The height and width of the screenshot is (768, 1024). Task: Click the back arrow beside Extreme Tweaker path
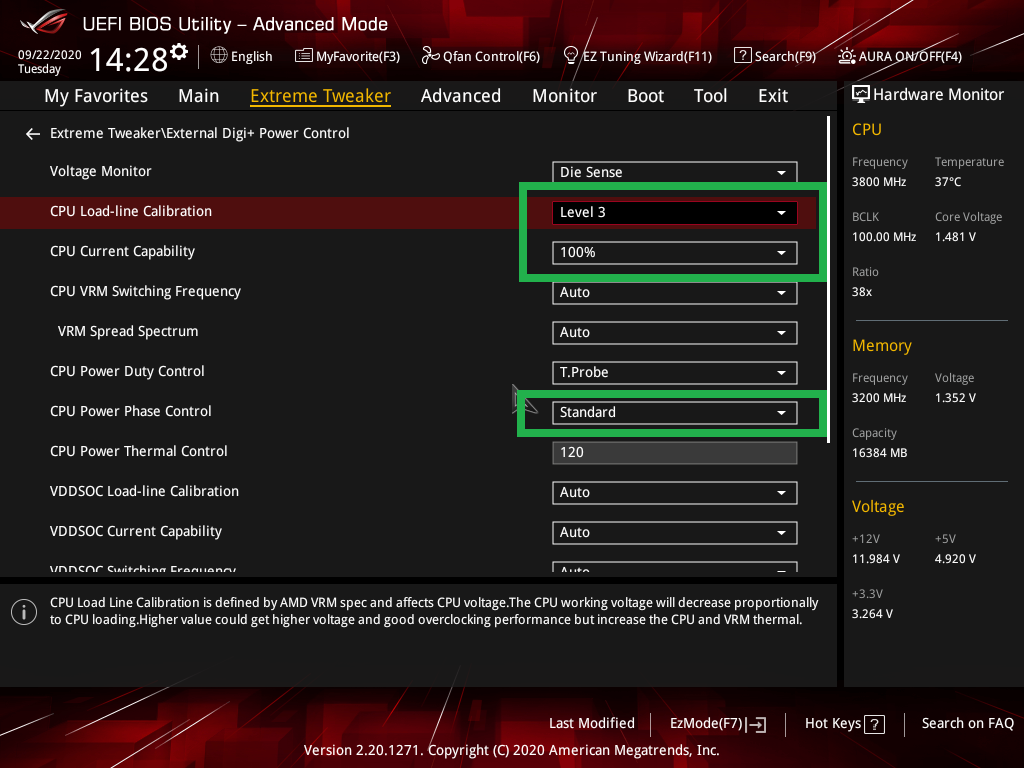33,134
